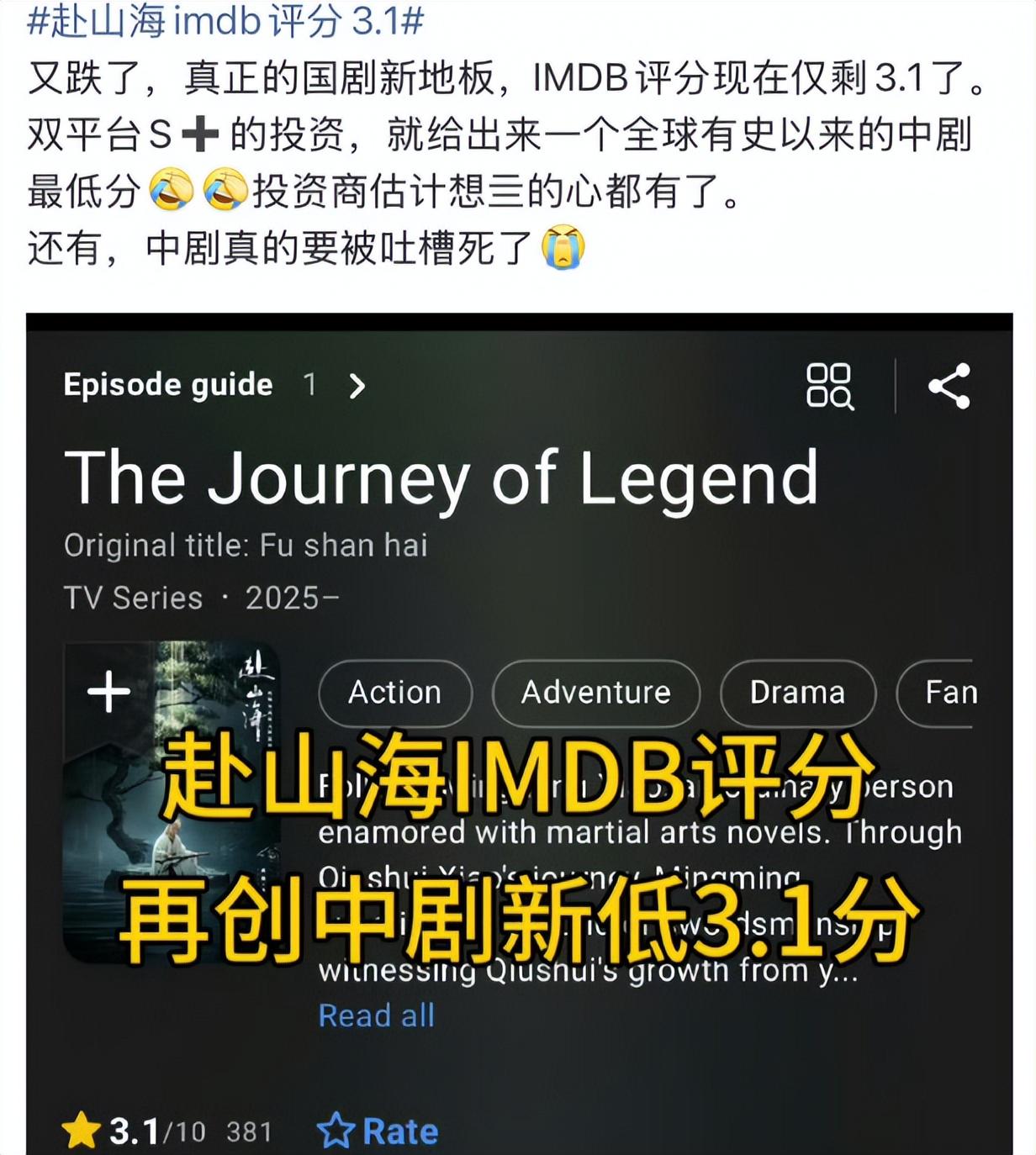1036x1155 pixels.
Task: Expand the plot with Read all
Action: [377, 1015]
